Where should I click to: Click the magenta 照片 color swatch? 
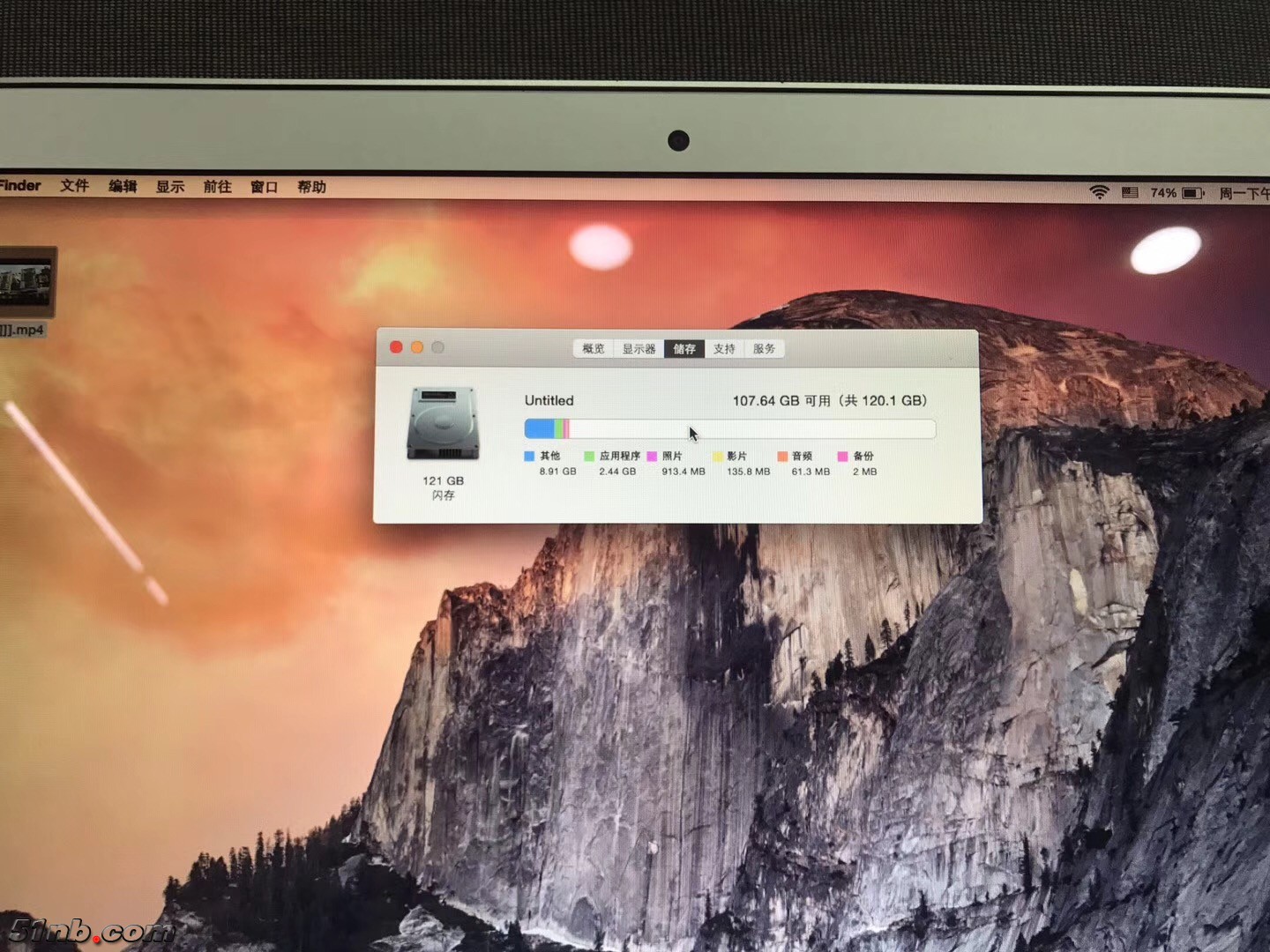(652, 456)
